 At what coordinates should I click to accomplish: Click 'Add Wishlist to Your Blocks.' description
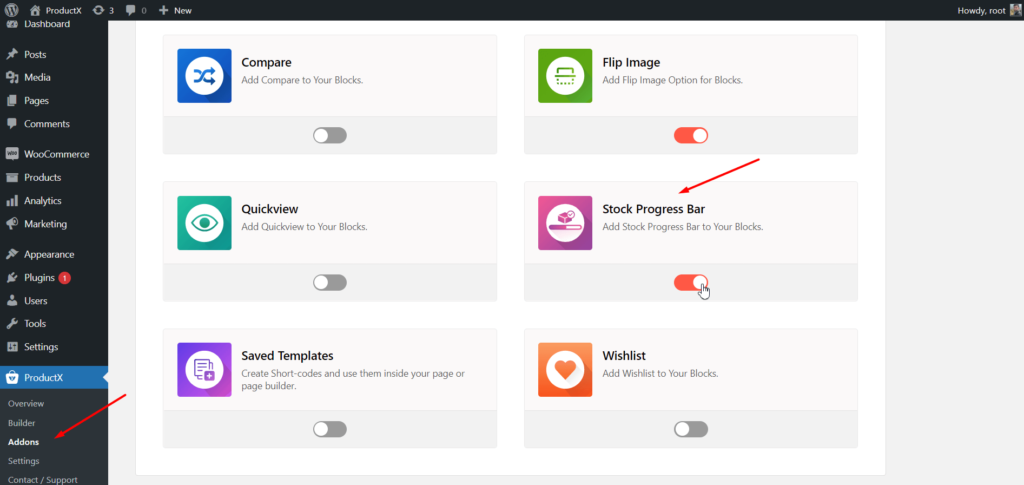tap(660, 374)
